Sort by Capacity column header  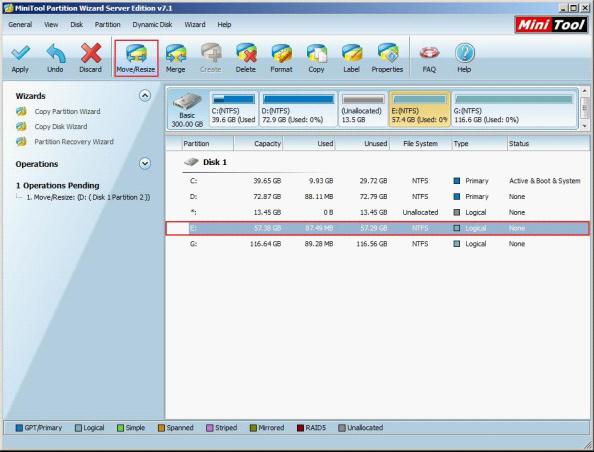point(258,144)
